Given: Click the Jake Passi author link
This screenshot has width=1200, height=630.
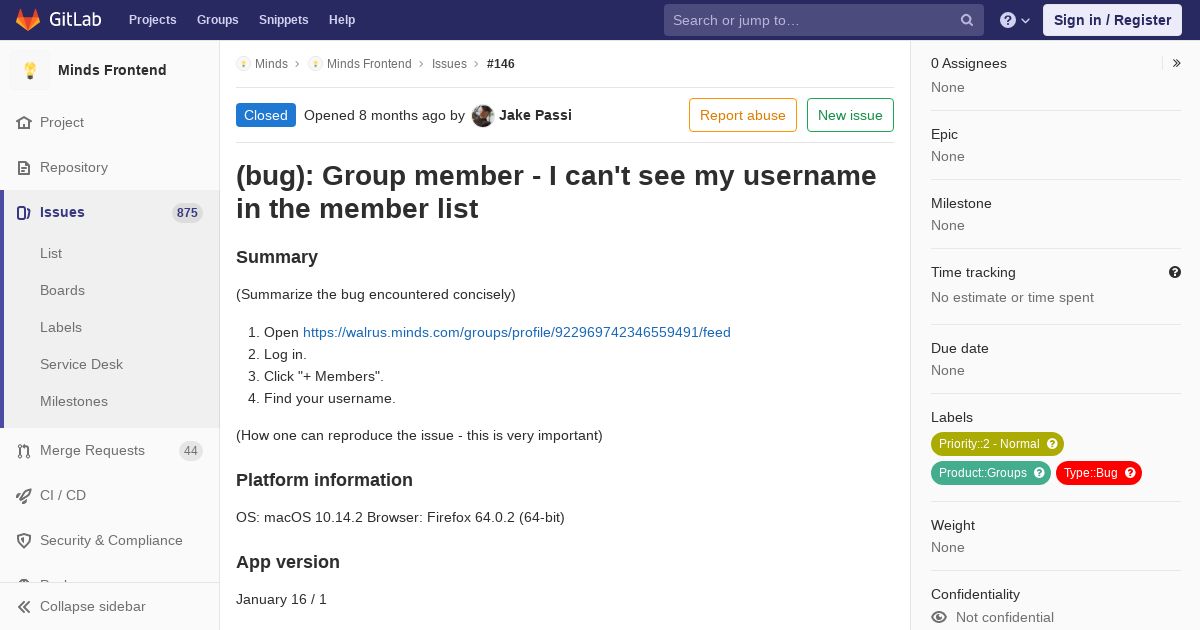Looking at the screenshot, I should 535,115.
